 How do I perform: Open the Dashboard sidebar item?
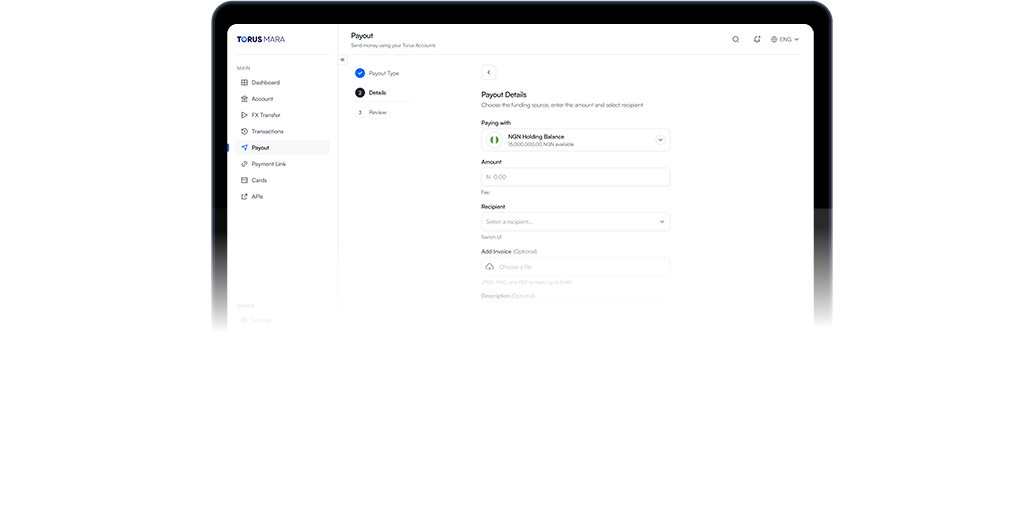click(265, 82)
